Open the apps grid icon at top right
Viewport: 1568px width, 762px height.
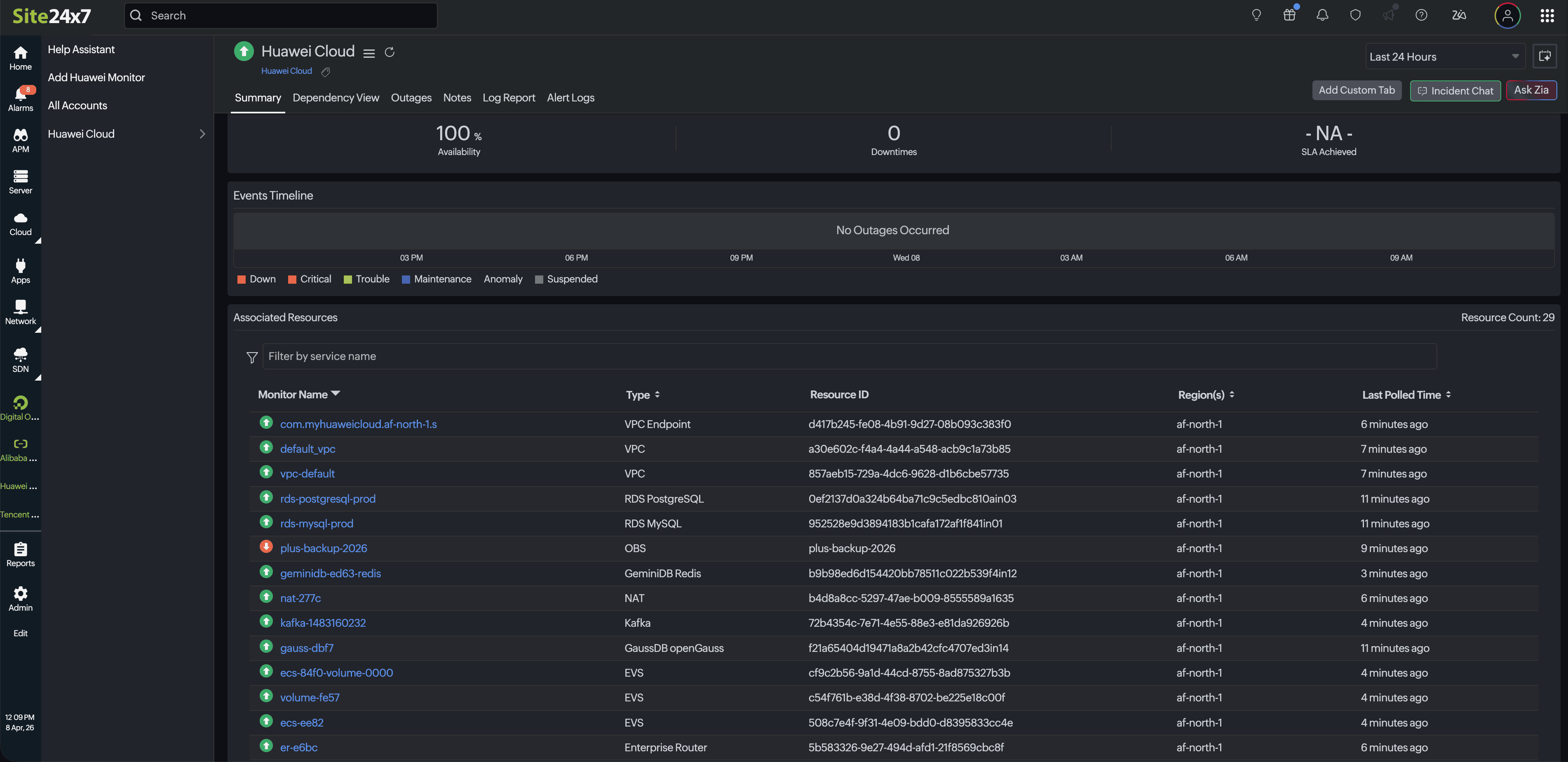(x=1547, y=15)
